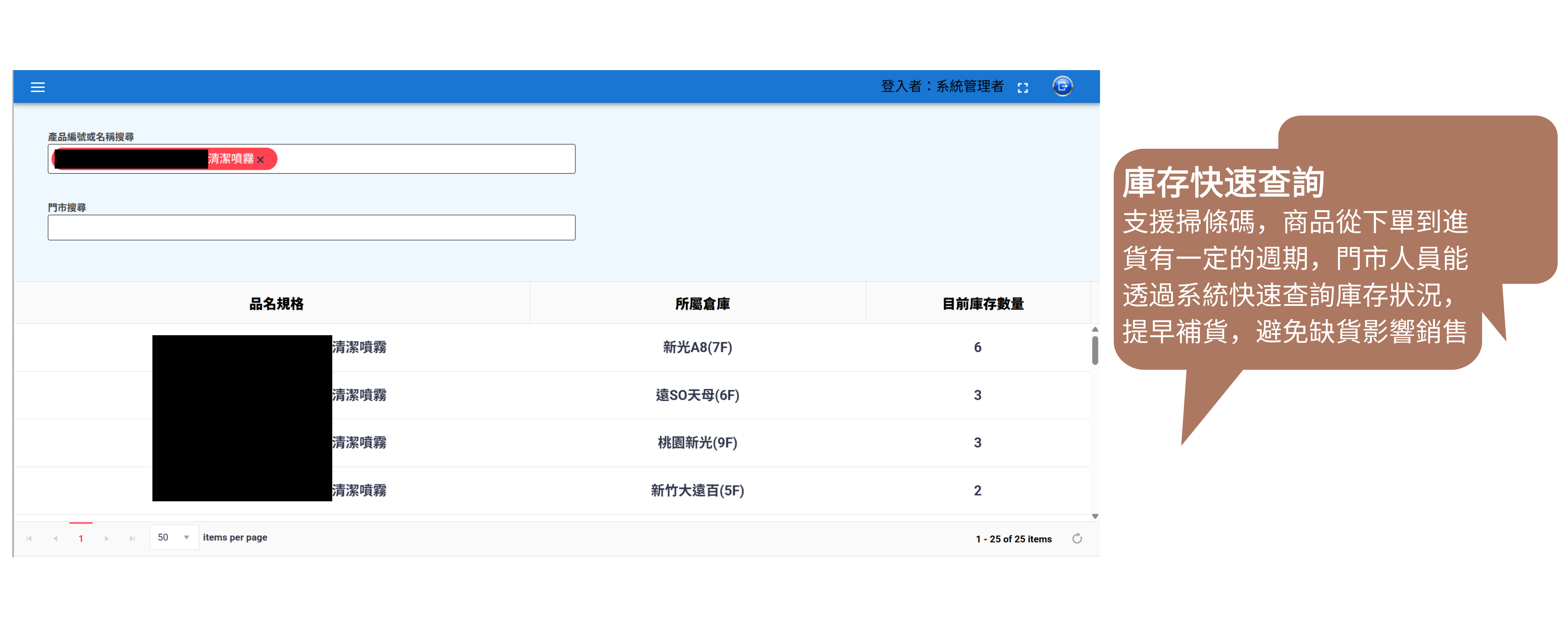Go to the previous page
The image size is (1568, 627).
[x=55, y=538]
